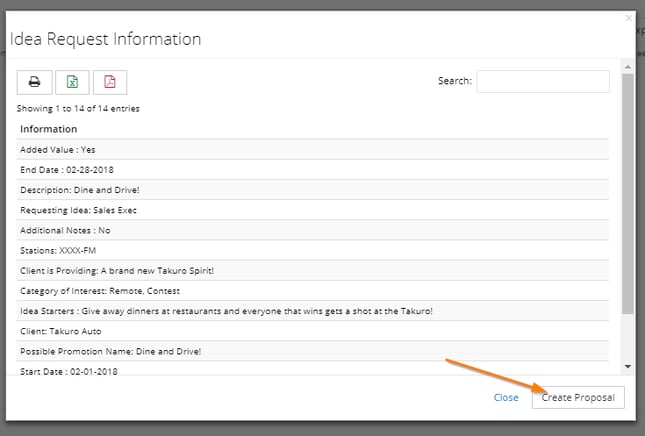Click the Print icon button
The height and width of the screenshot is (436, 645).
[x=35, y=82]
